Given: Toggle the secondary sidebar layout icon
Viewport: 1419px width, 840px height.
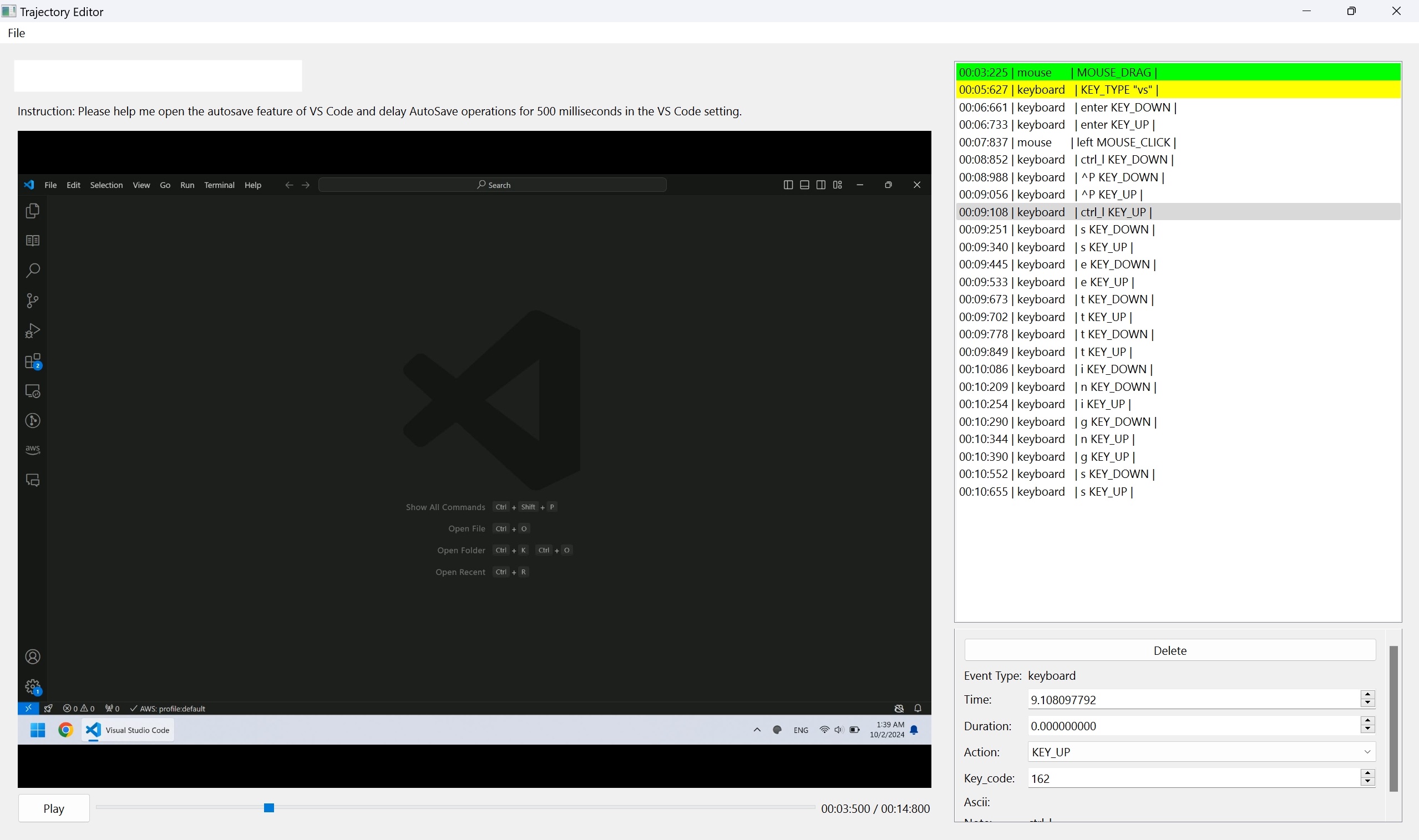Looking at the screenshot, I should point(820,185).
